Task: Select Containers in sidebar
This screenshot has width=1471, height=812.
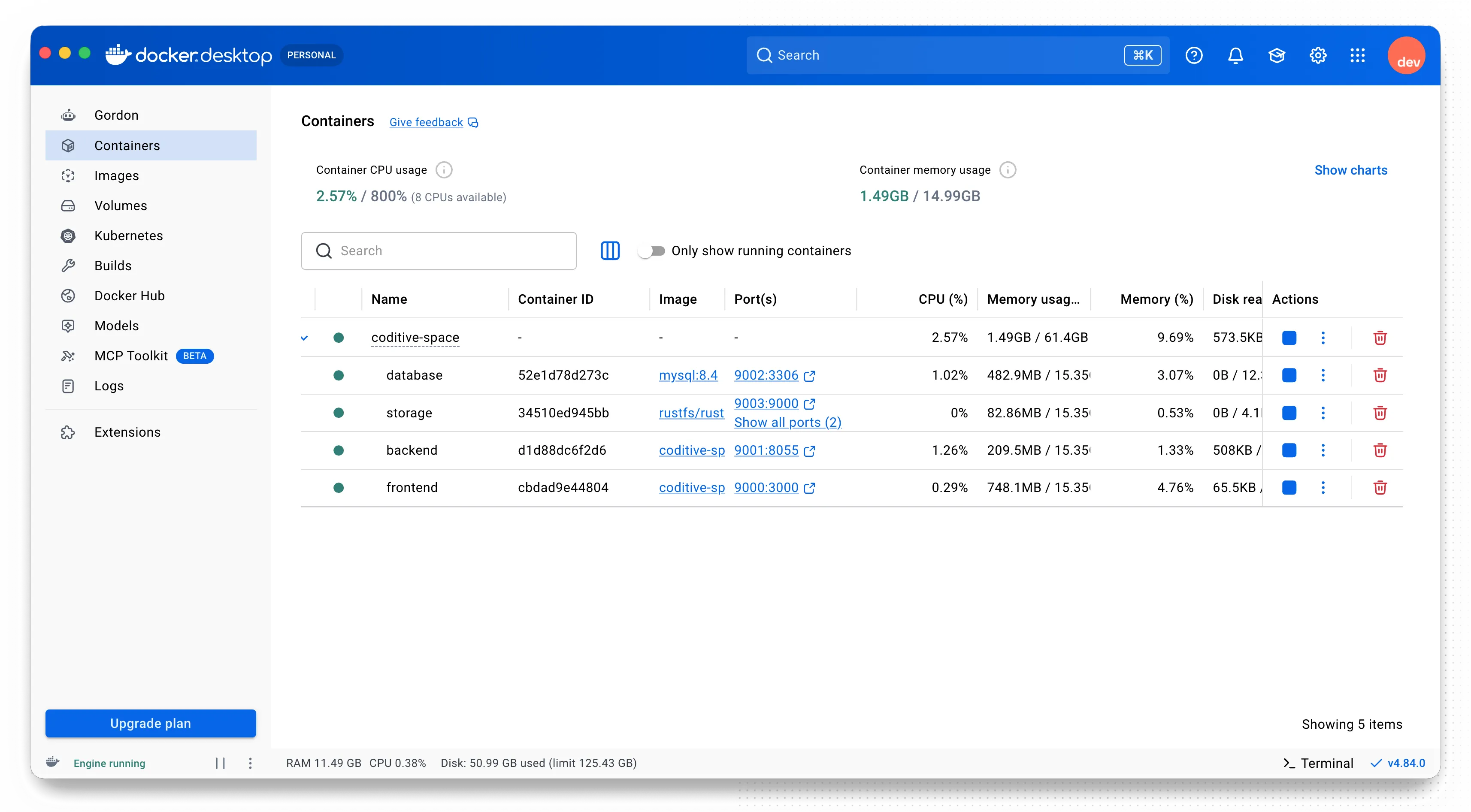Action: 151,145
